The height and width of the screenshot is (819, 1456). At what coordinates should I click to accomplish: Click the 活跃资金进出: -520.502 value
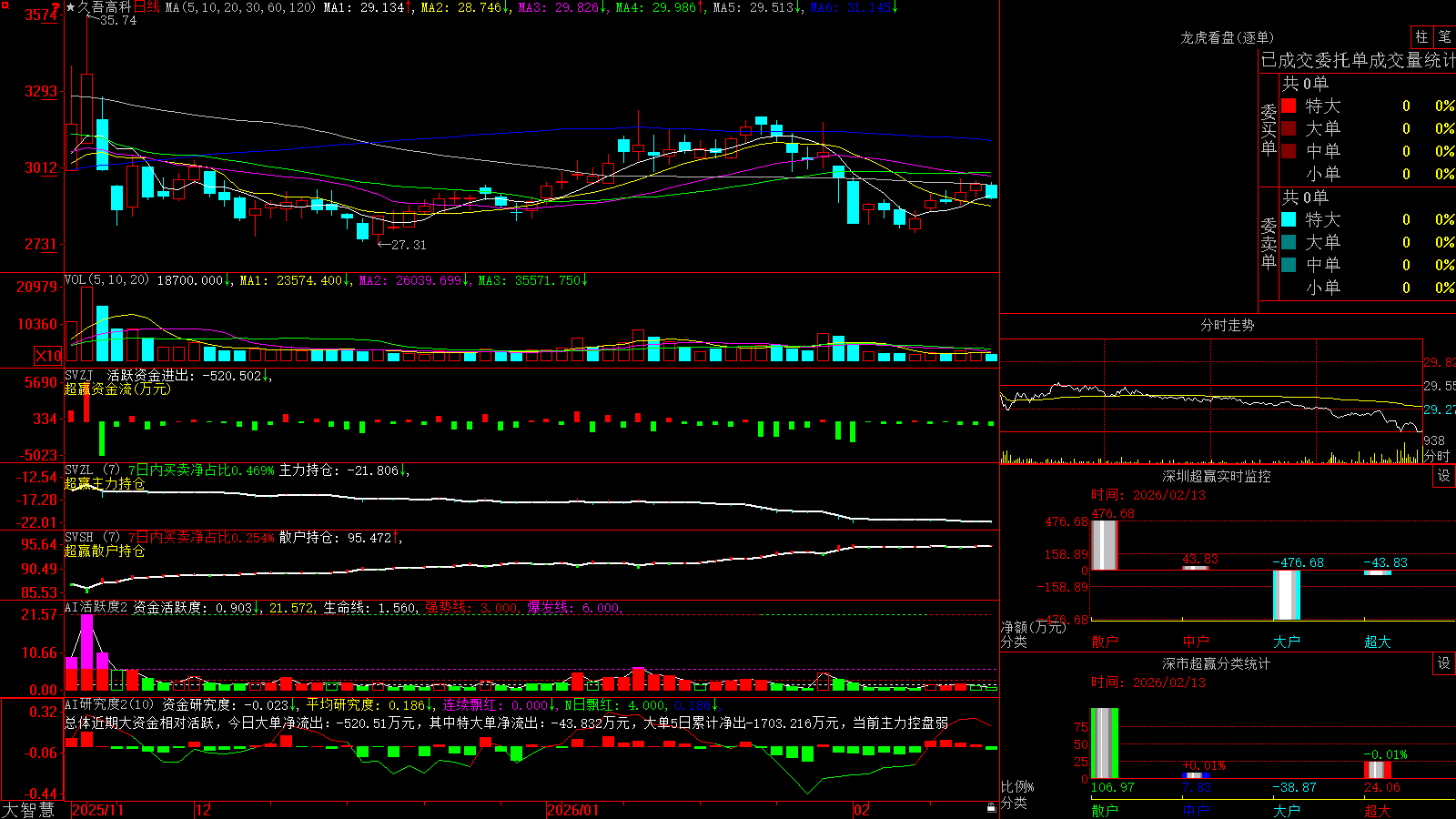185,375
